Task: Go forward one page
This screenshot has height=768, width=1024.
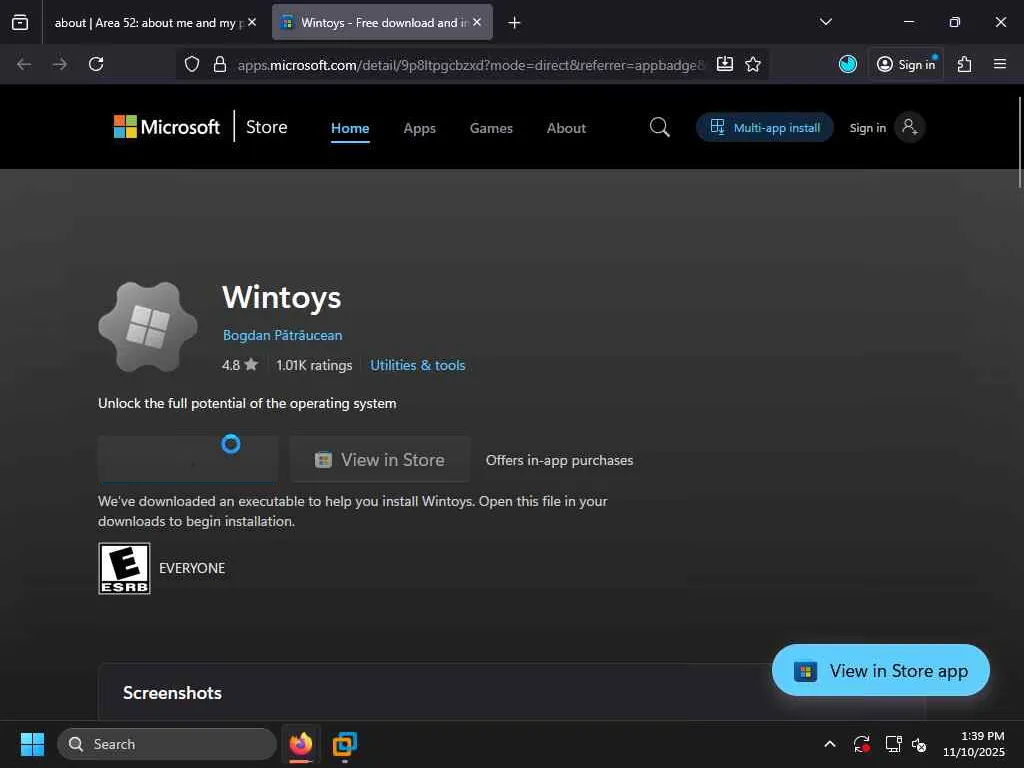Action: click(x=60, y=64)
